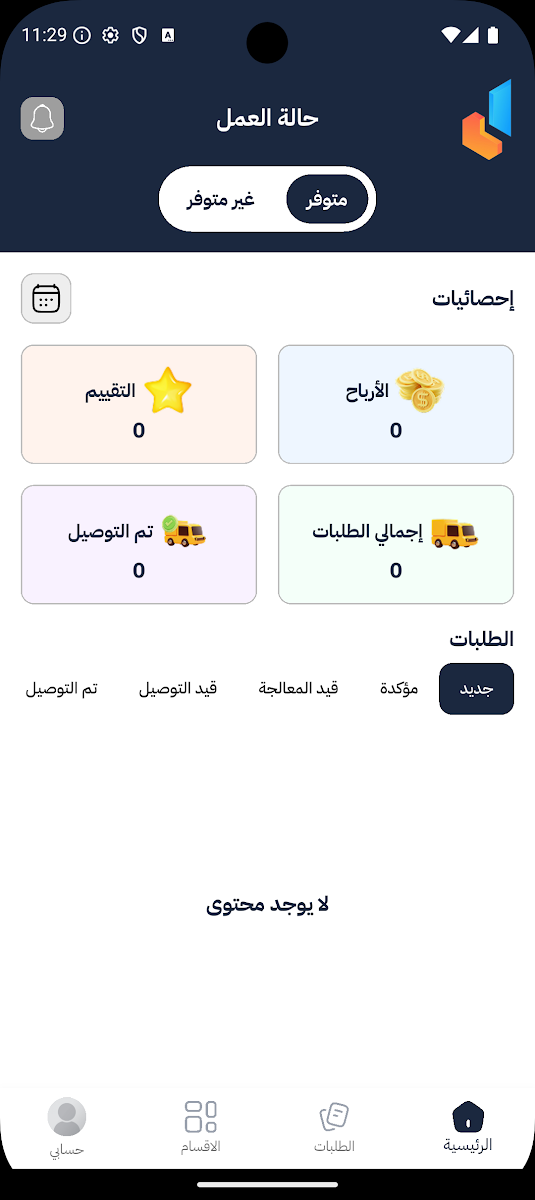Open notifications with the bell icon
The image size is (535, 1200).
42,119
